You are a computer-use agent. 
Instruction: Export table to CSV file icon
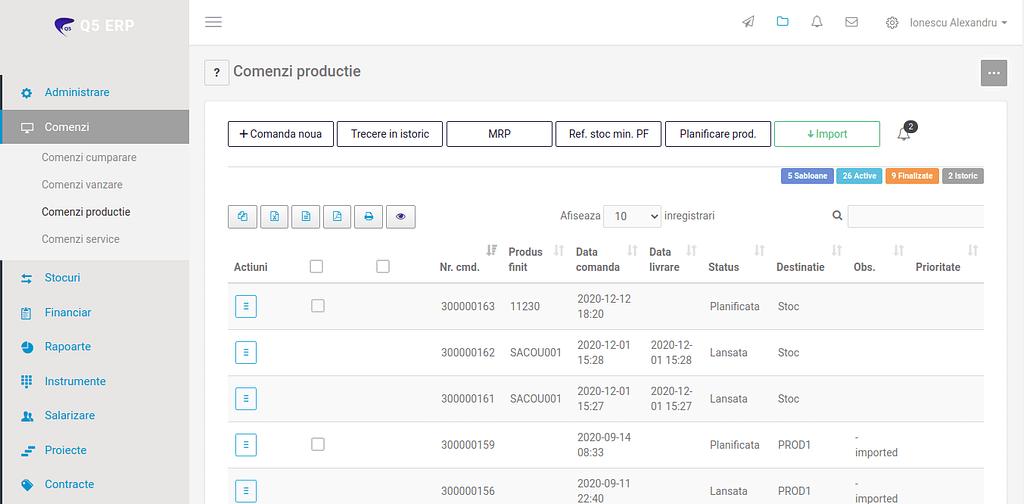306,217
